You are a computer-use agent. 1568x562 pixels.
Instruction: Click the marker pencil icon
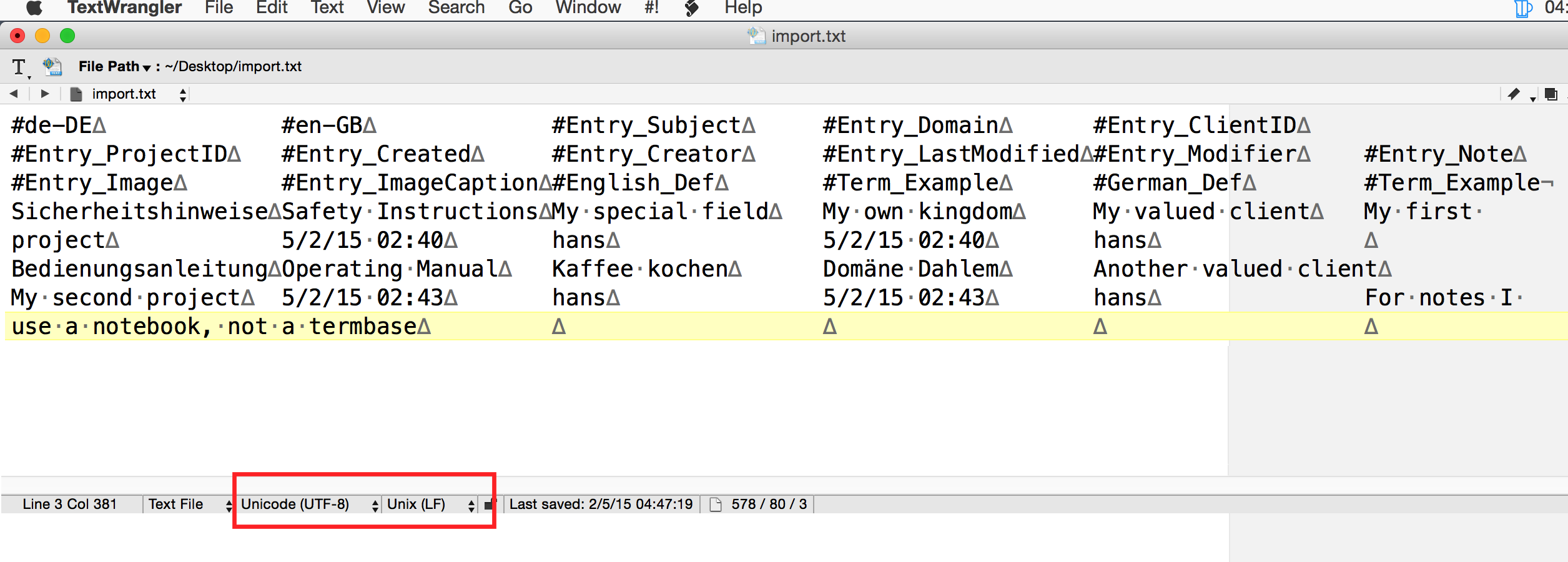(1514, 94)
